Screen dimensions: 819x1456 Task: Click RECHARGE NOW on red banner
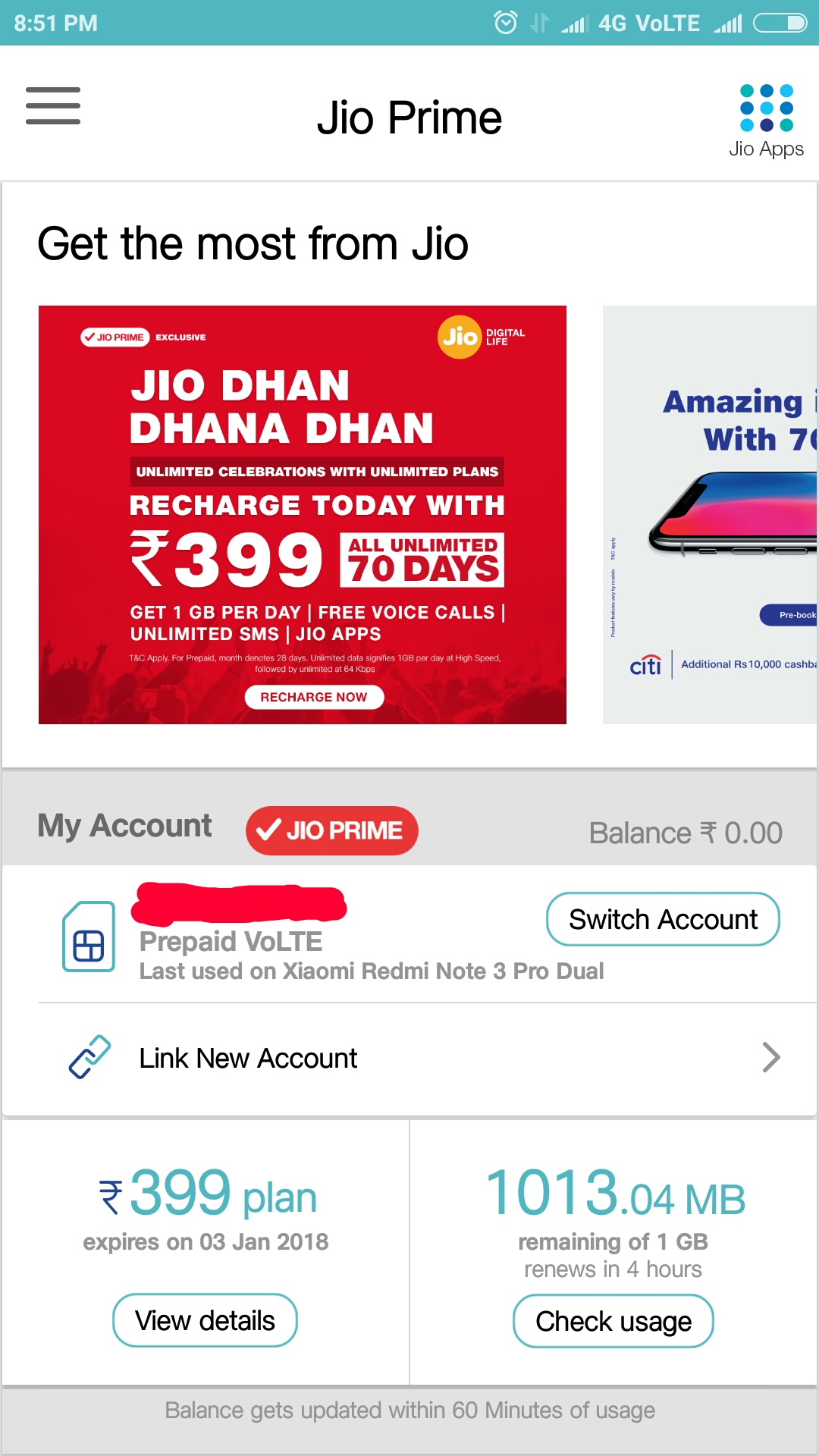coord(314,697)
